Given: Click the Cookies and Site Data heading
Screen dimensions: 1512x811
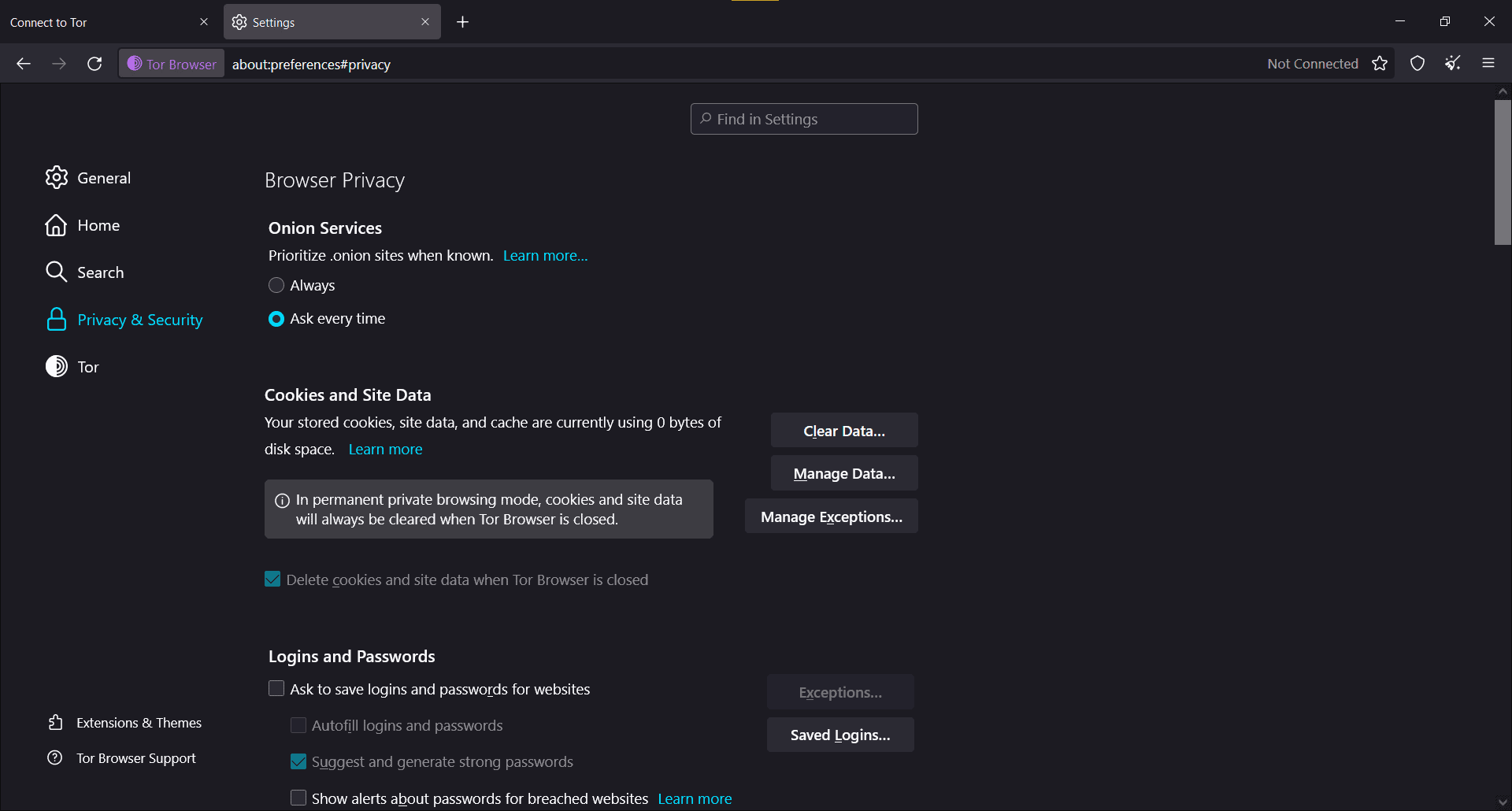Looking at the screenshot, I should [x=348, y=395].
